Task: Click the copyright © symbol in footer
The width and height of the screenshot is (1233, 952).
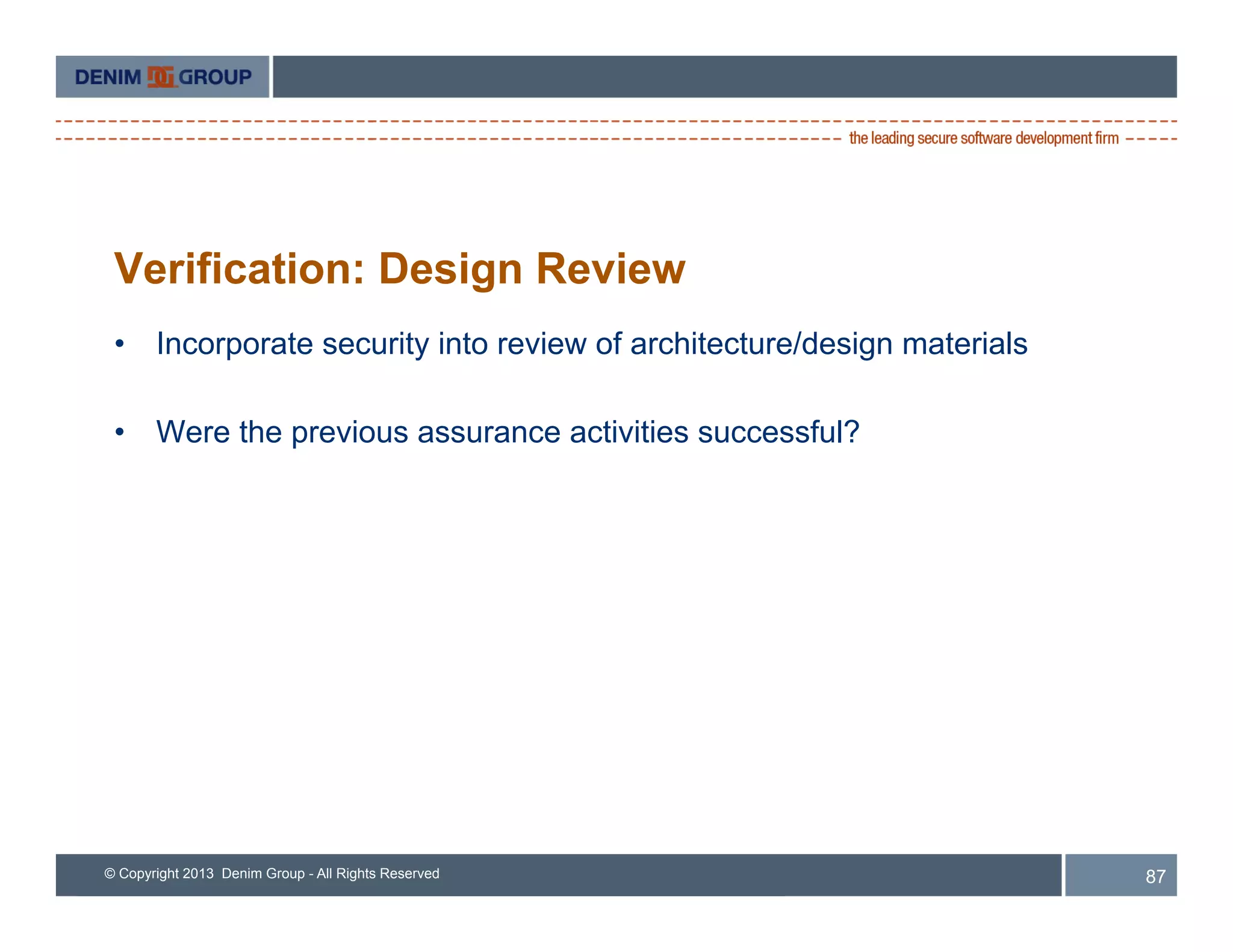Action: point(110,874)
